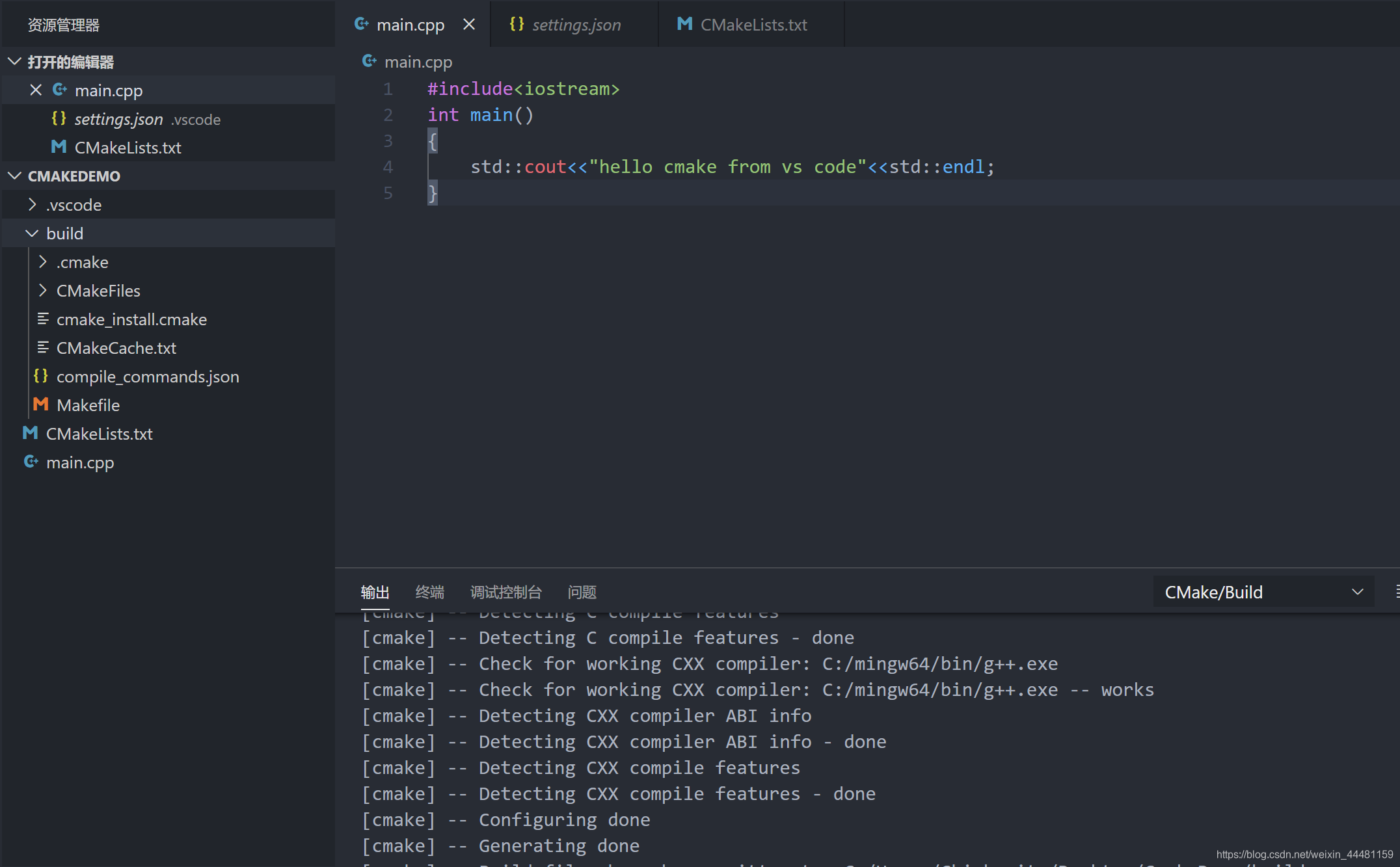Open the Makefile in build folder
Viewport: 1400px width, 867px height.
pos(168,405)
